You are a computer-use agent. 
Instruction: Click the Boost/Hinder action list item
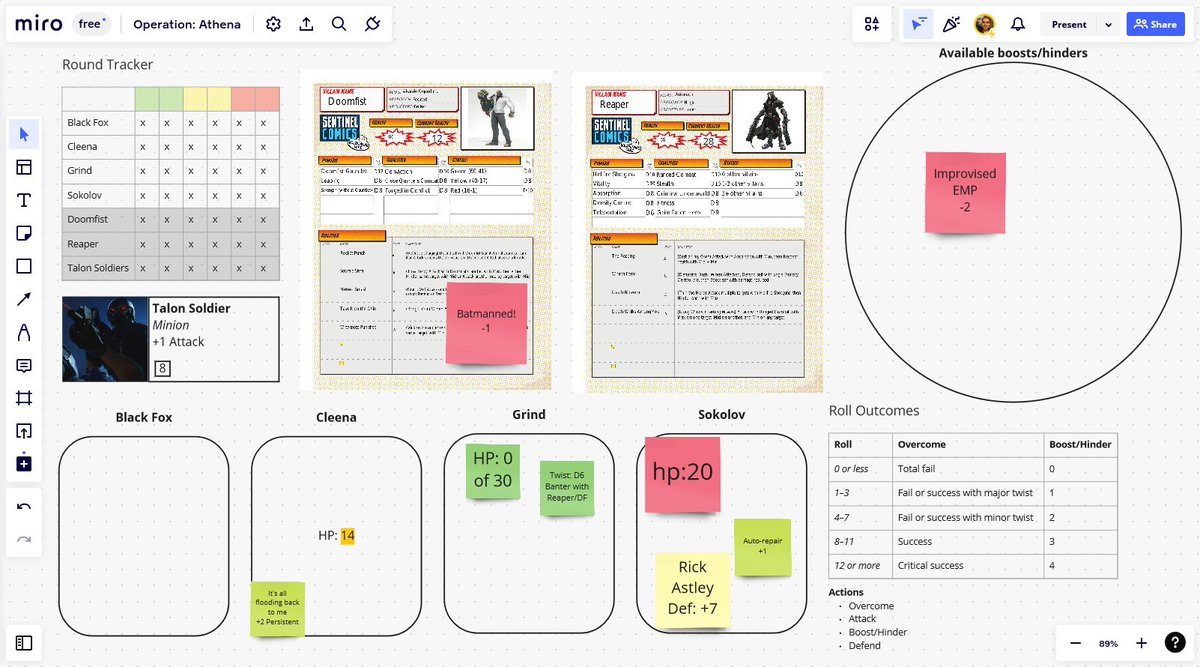(878, 633)
